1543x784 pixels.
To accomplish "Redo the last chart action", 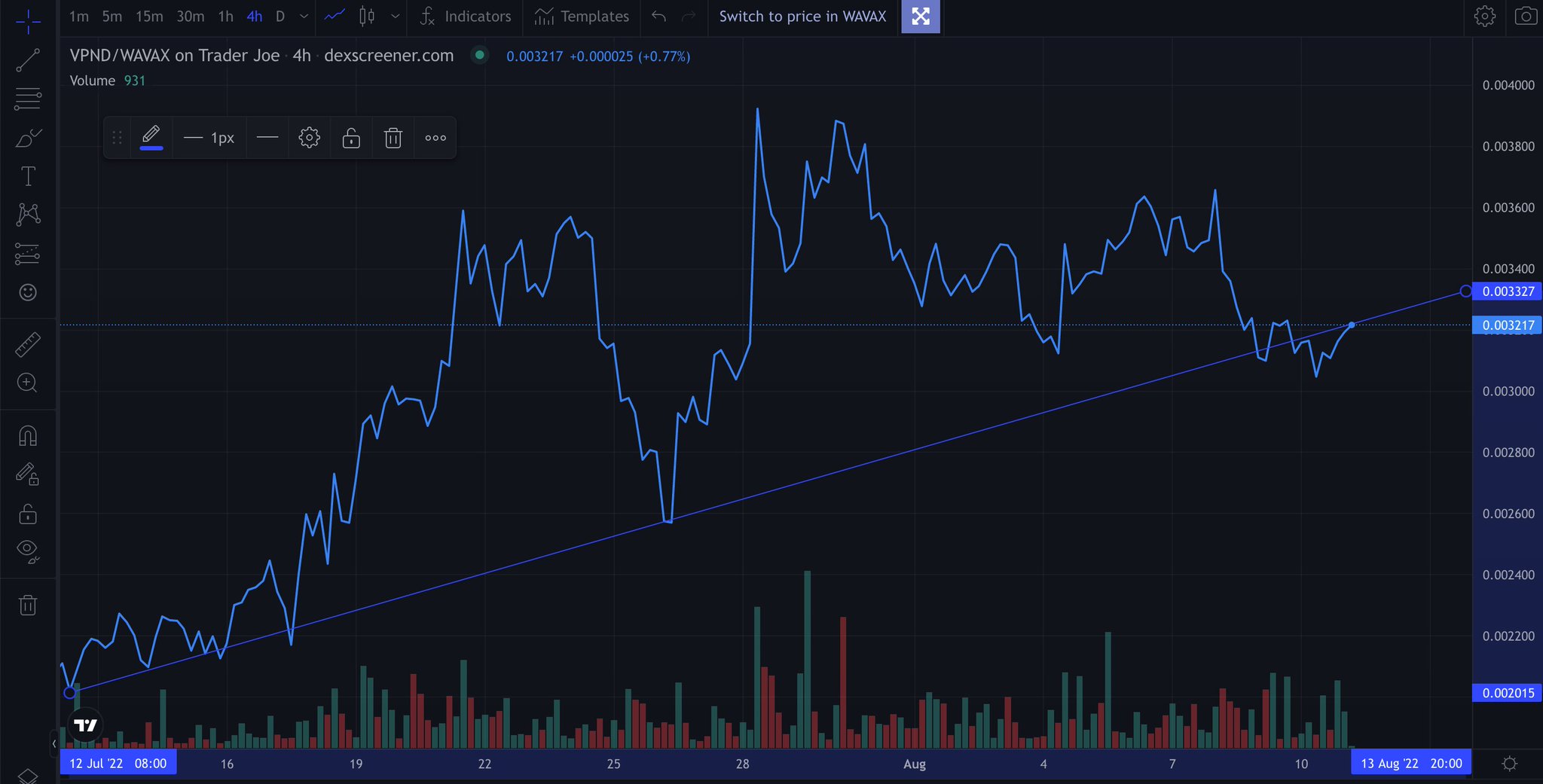I will click(x=689, y=16).
